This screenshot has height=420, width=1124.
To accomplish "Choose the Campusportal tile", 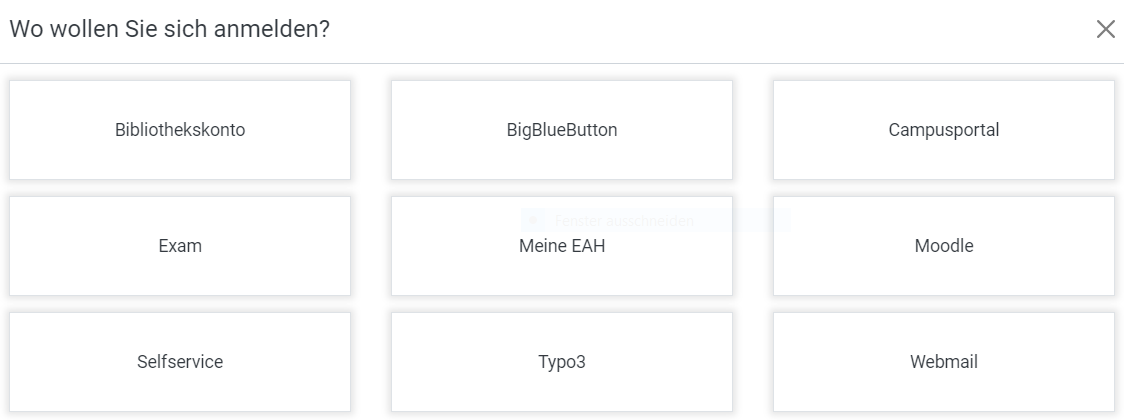I will point(944,130).
